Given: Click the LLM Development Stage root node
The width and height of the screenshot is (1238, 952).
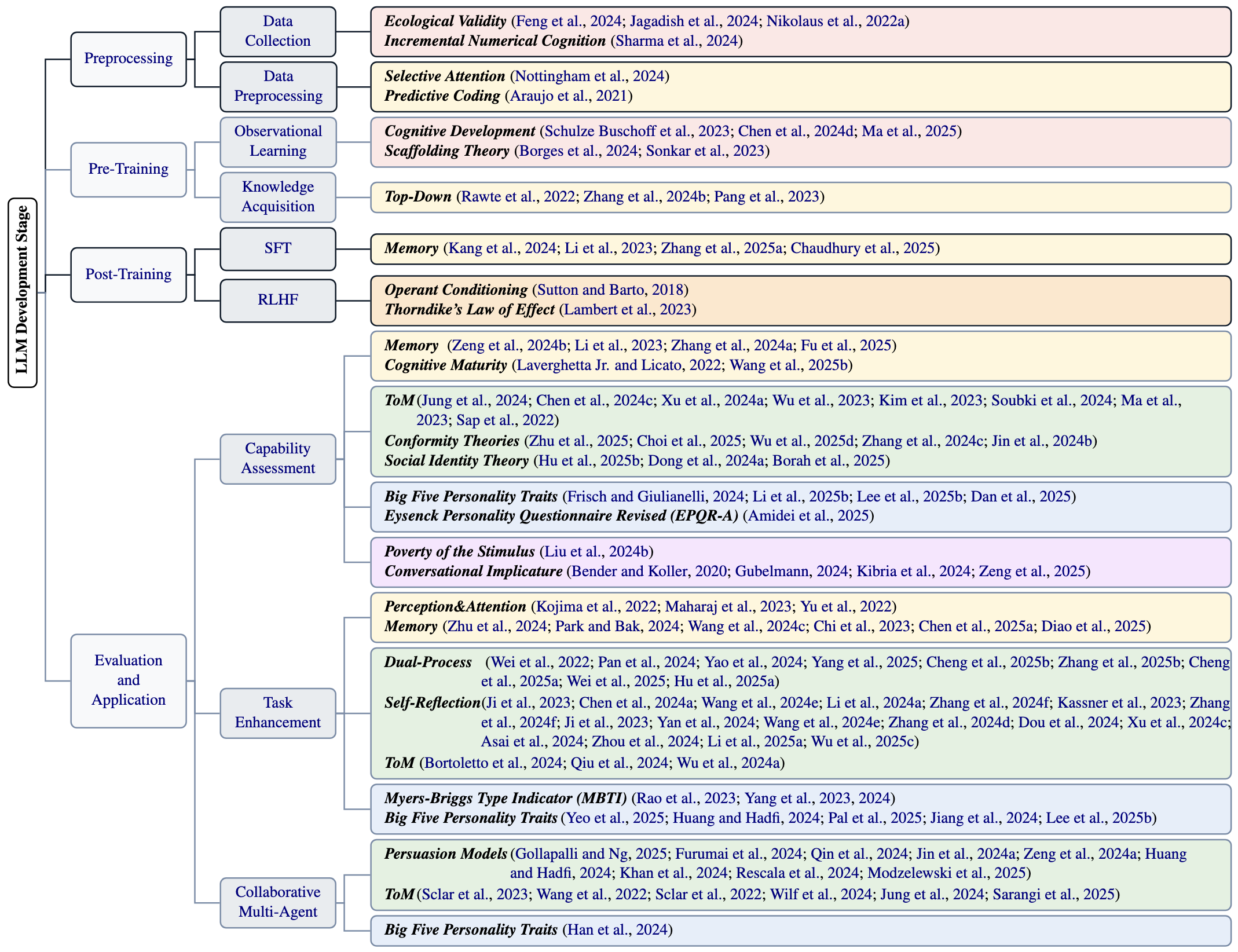Looking at the screenshot, I should pos(22,292).
